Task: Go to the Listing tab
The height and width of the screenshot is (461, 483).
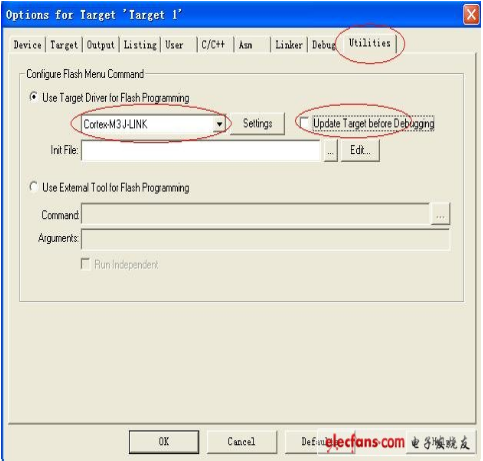Action: click(x=140, y=45)
